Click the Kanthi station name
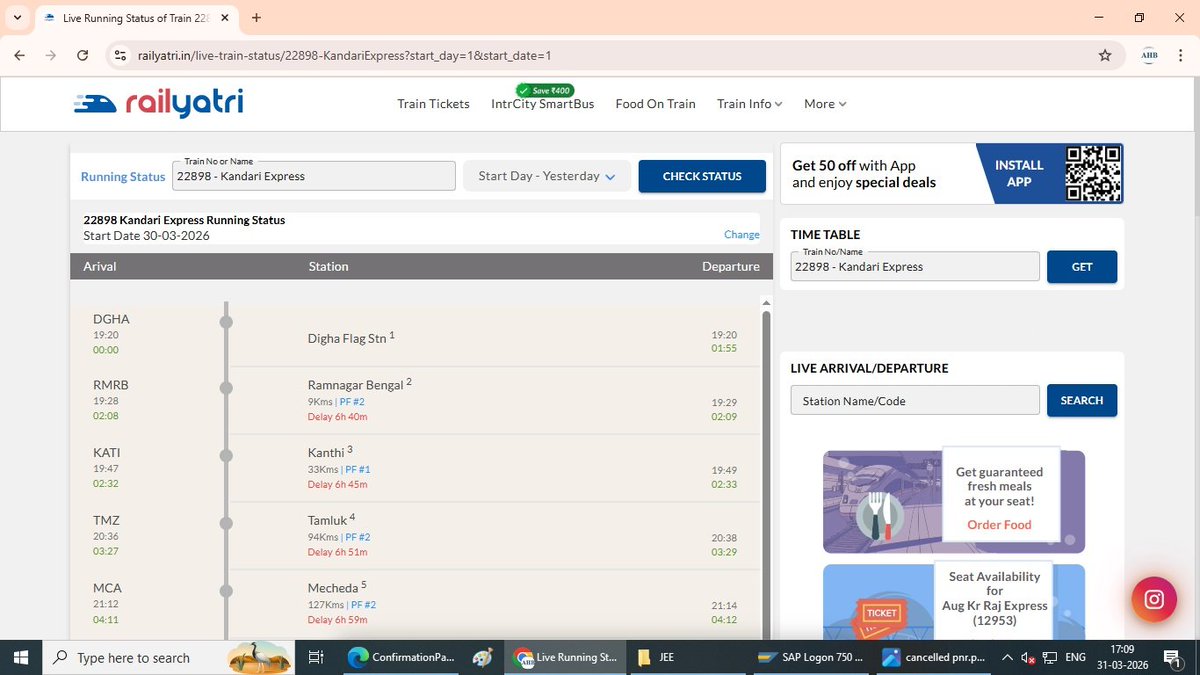Screen dimensions: 1200x675 [327, 452]
